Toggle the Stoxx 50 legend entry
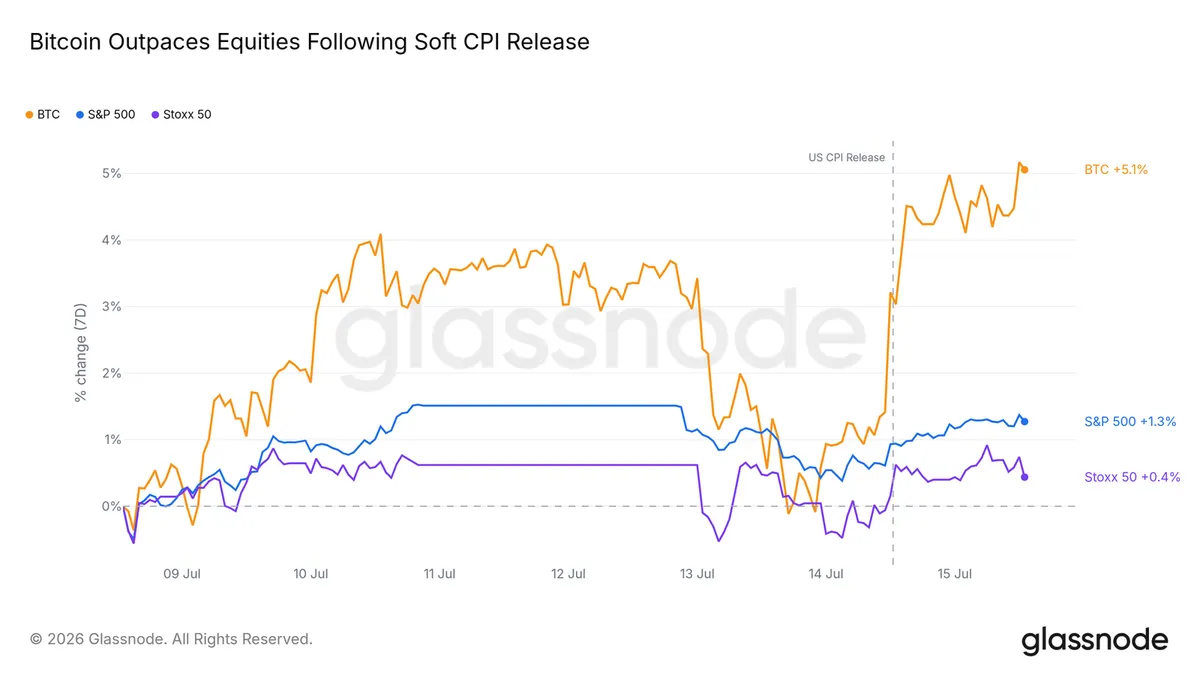The width and height of the screenshot is (1200, 675). 180,114
